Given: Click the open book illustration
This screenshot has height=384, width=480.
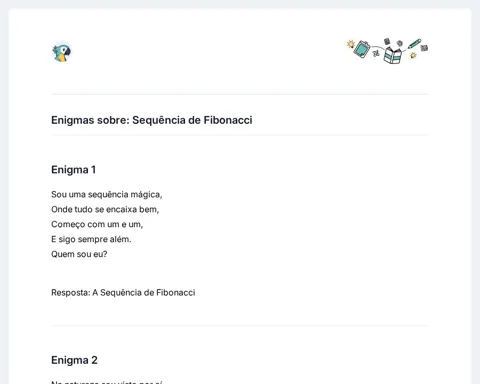Looking at the screenshot, I should coord(392,55).
